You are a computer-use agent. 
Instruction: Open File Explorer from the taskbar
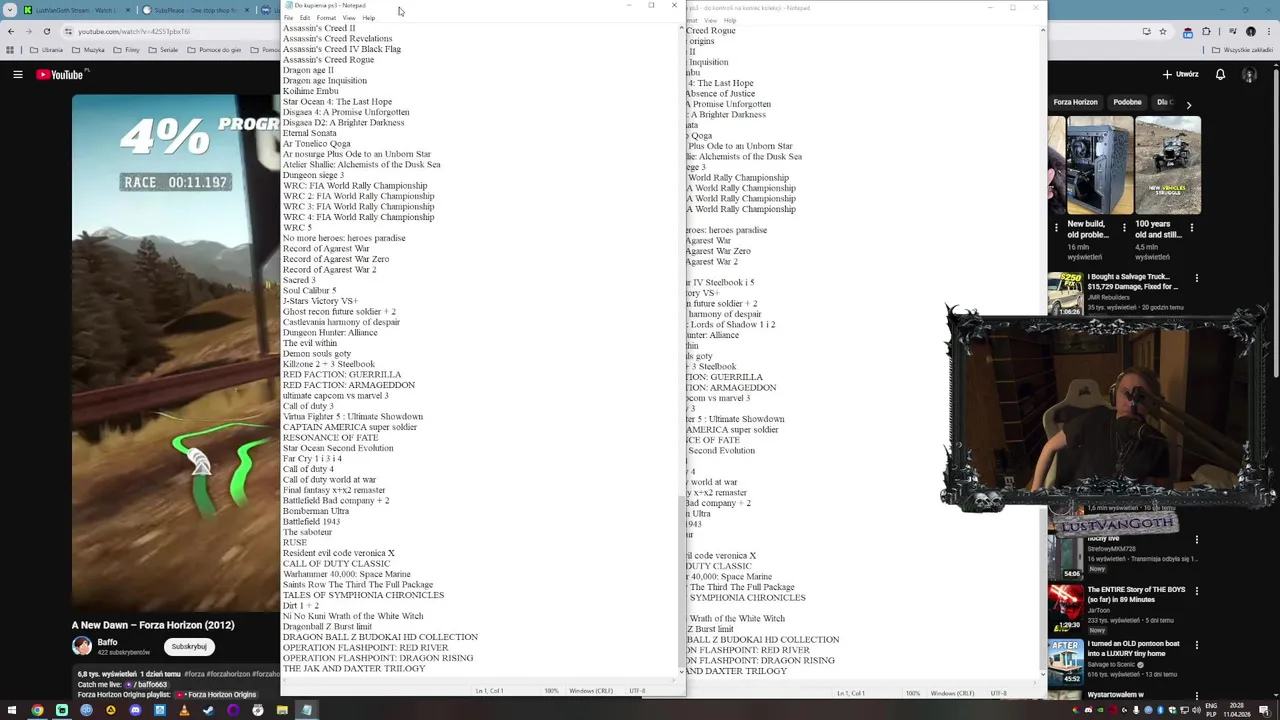(282, 711)
